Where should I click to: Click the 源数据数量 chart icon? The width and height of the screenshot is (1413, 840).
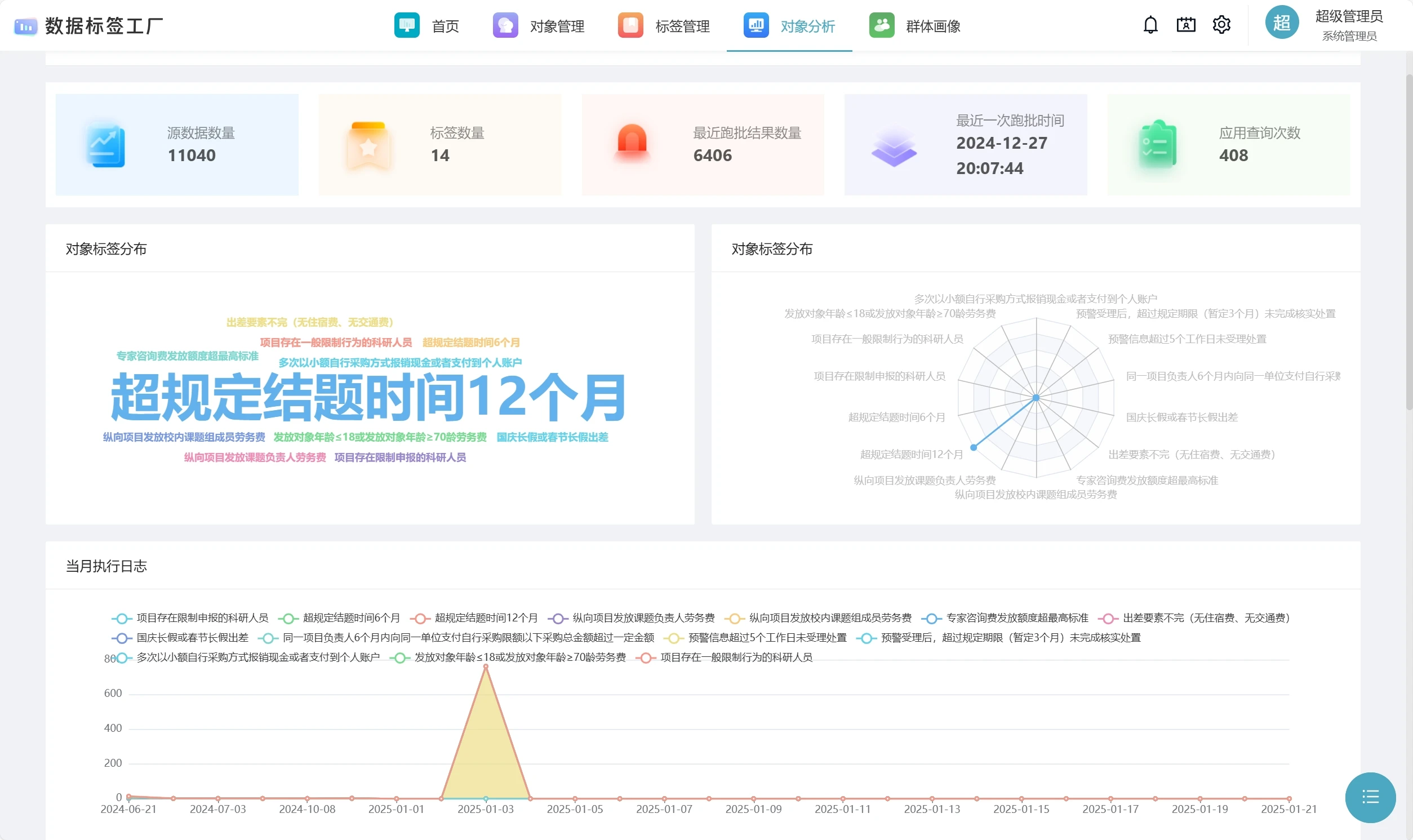[106, 145]
